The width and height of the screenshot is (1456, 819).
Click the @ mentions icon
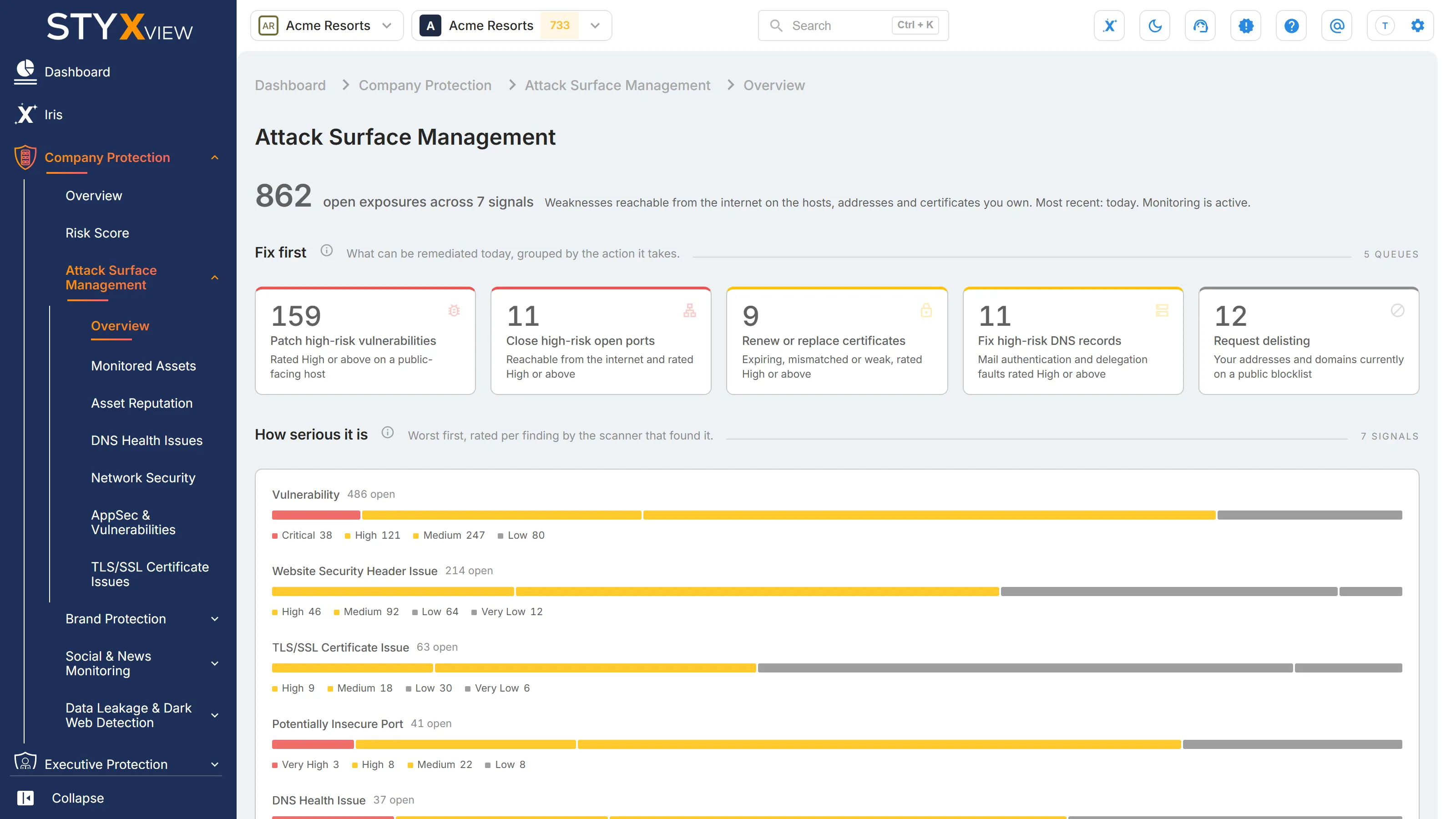tap(1337, 25)
